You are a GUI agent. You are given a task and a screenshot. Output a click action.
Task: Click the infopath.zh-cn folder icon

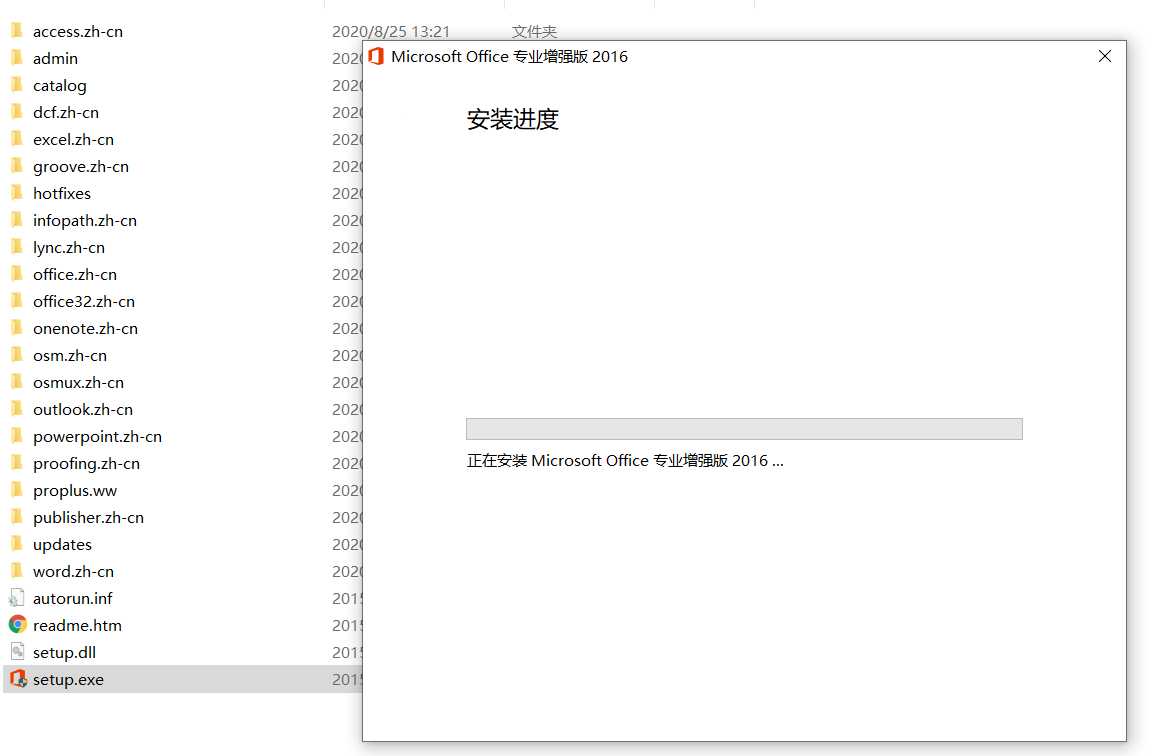[x=17, y=220]
